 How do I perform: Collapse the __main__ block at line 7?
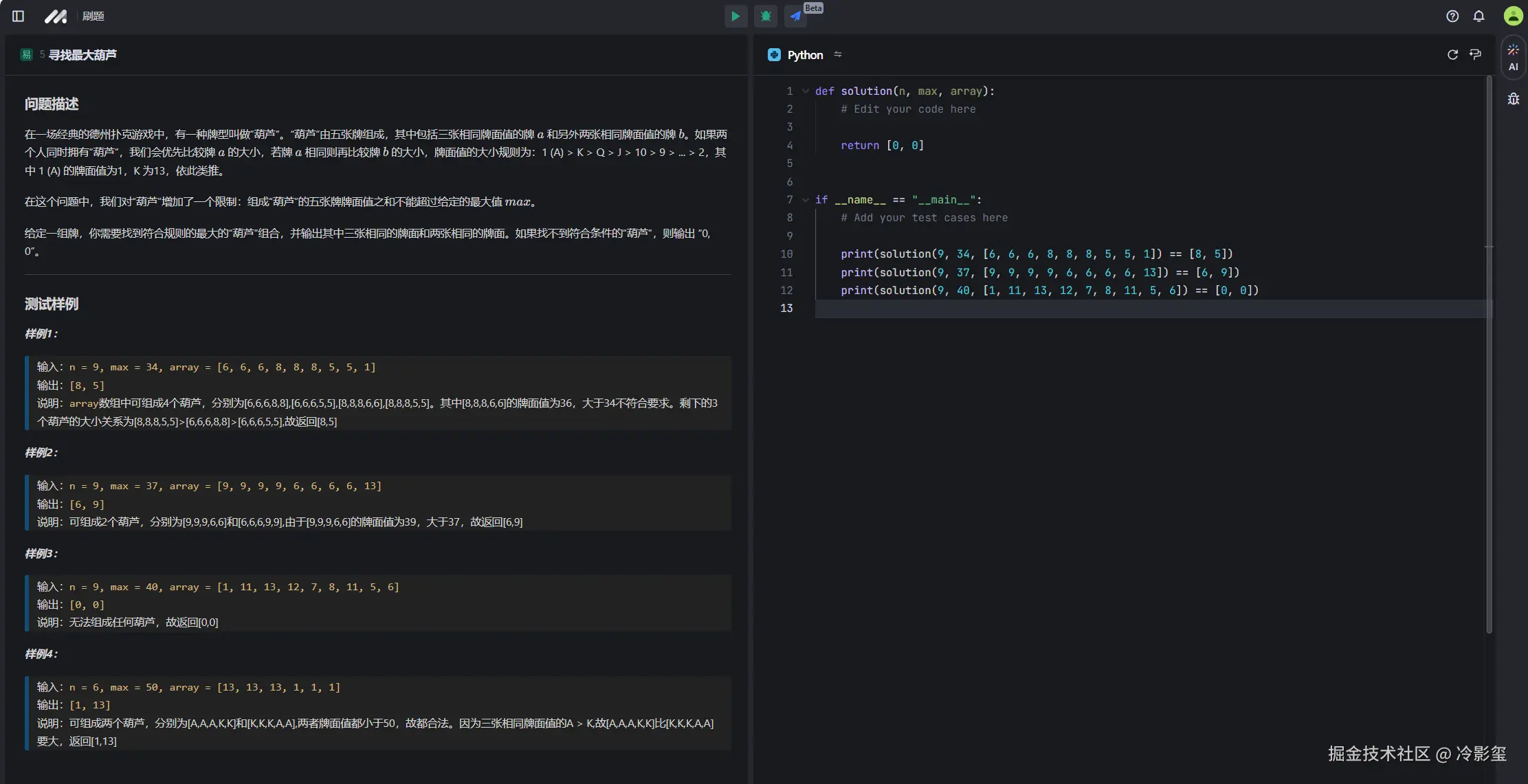(x=806, y=200)
